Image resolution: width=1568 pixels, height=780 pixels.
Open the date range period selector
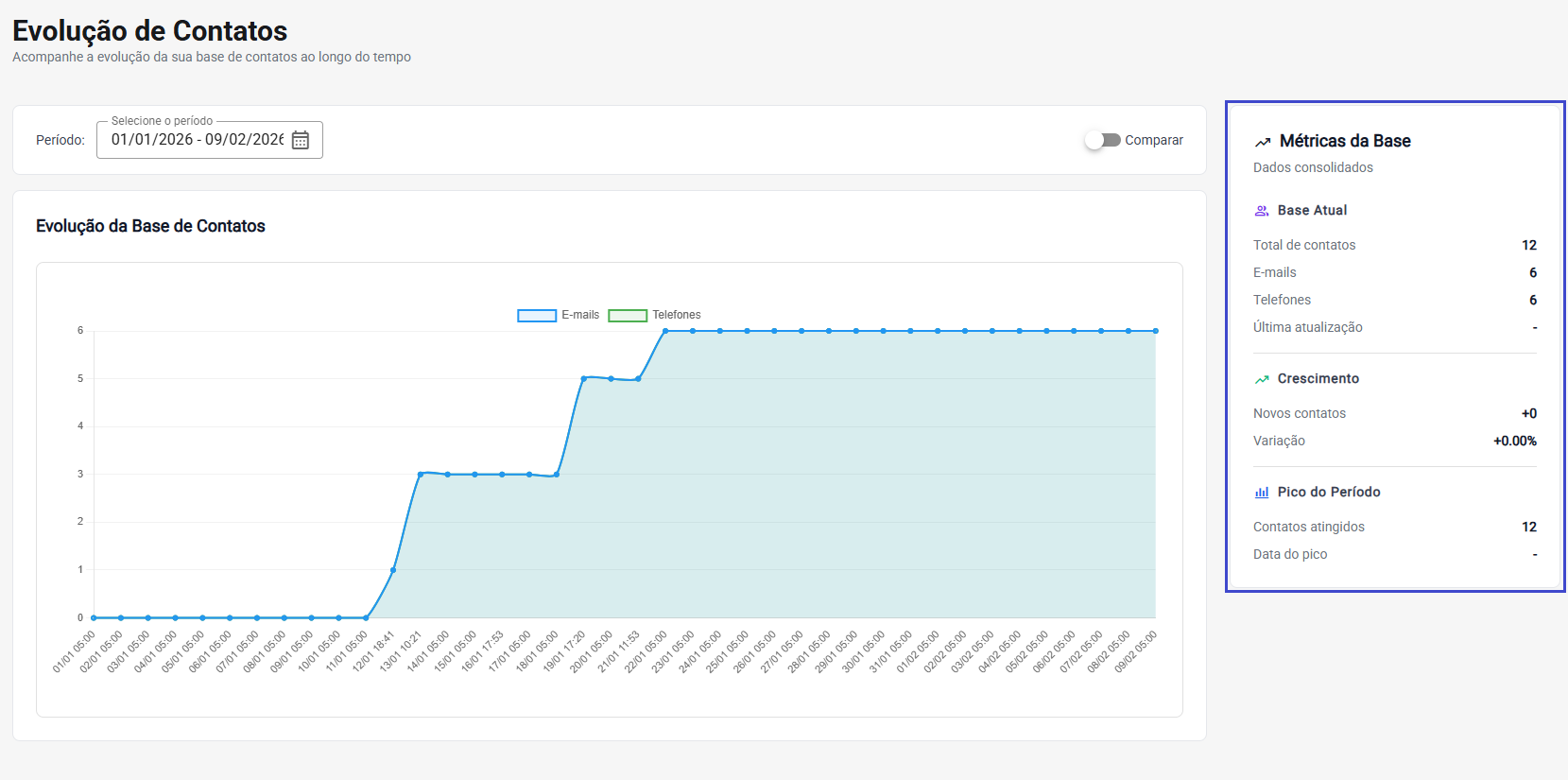point(197,140)
